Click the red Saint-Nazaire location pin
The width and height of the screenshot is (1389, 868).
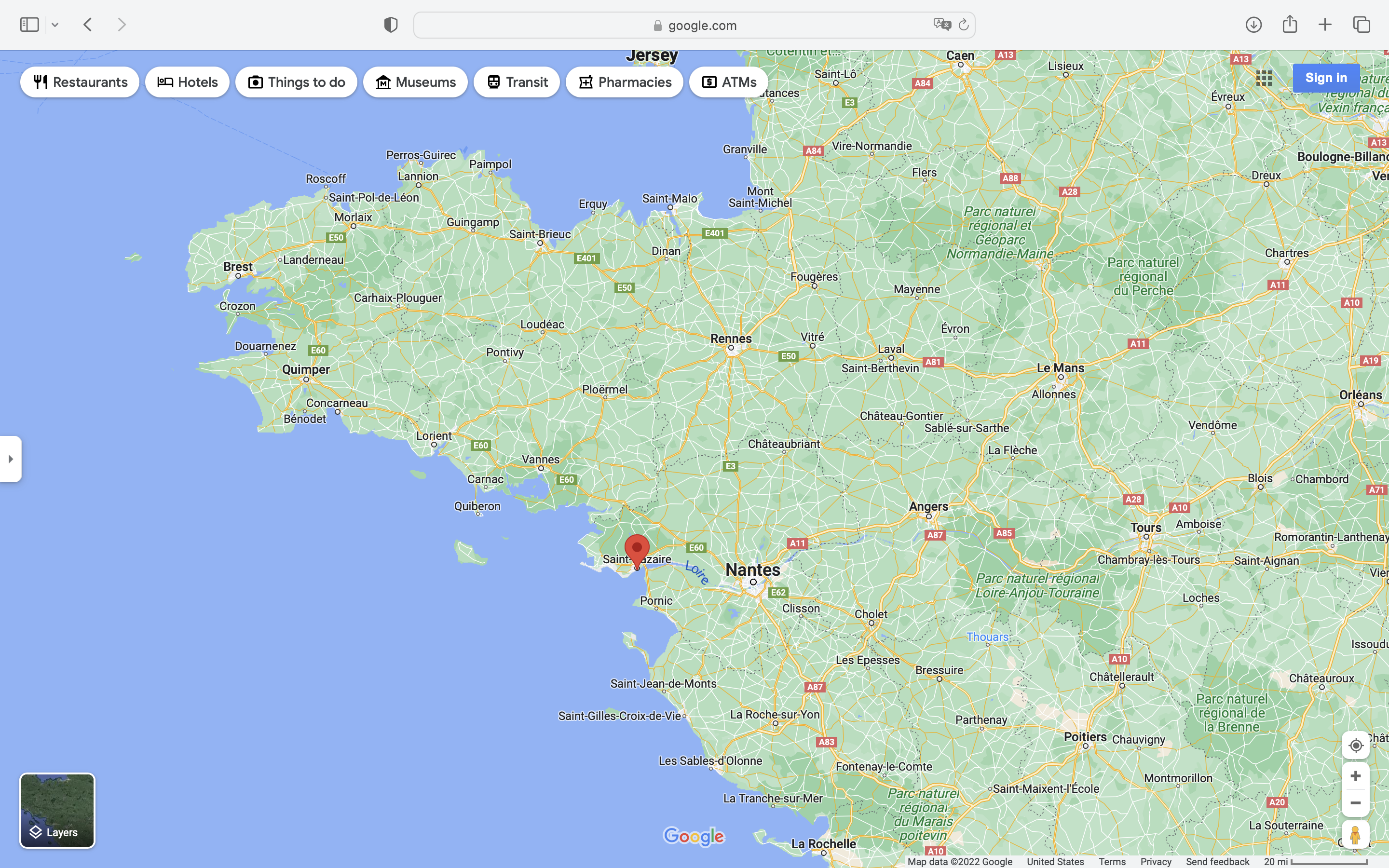(637, 549)
